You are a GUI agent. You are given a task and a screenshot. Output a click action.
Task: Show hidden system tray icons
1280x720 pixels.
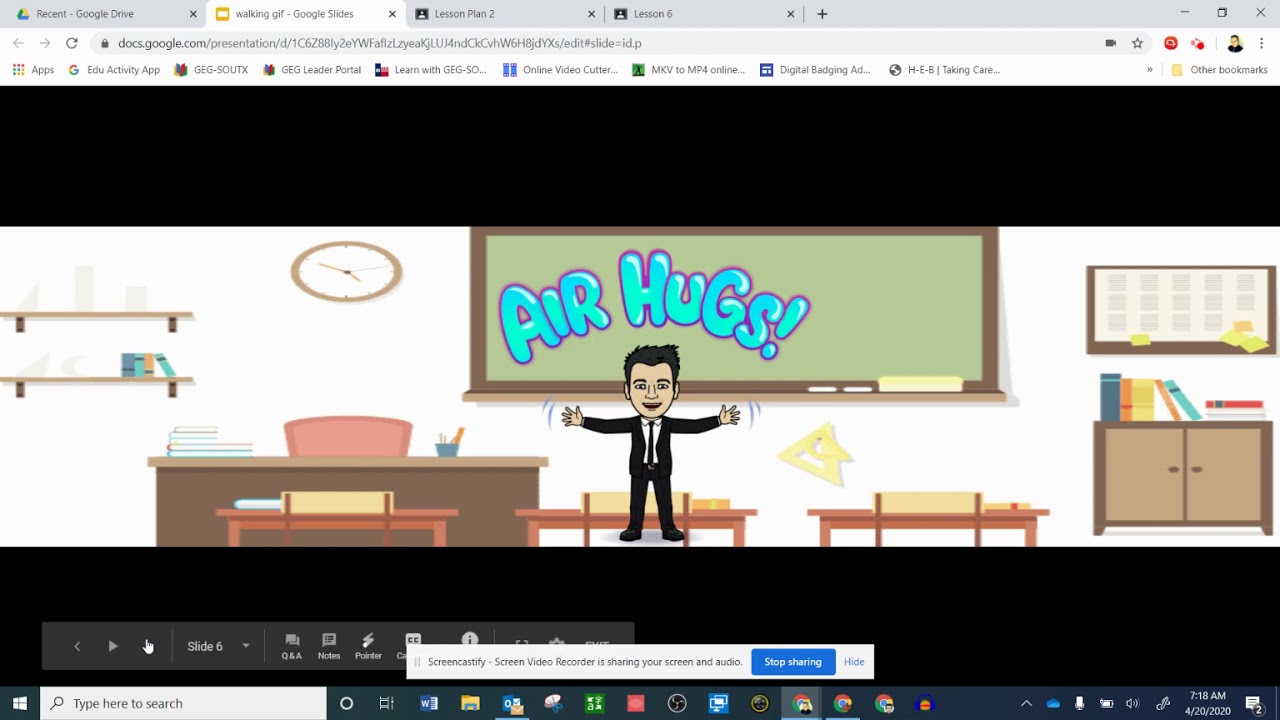click(1026, 703)
